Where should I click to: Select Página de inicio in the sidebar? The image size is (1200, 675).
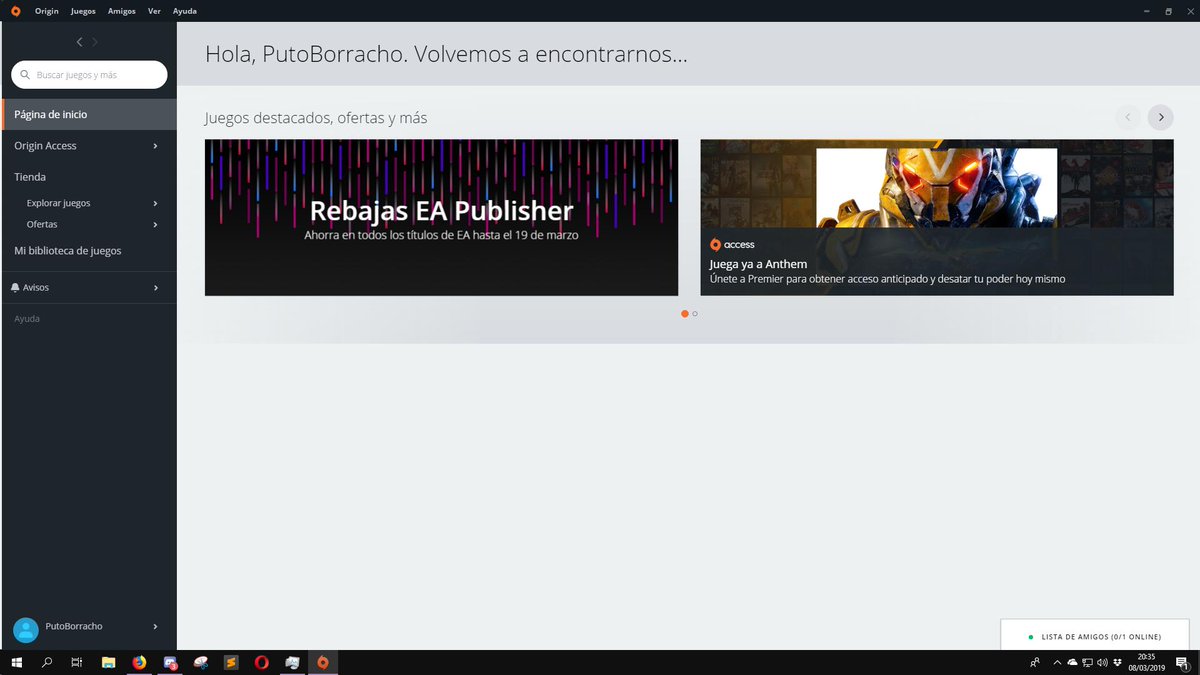coord(89,114)
